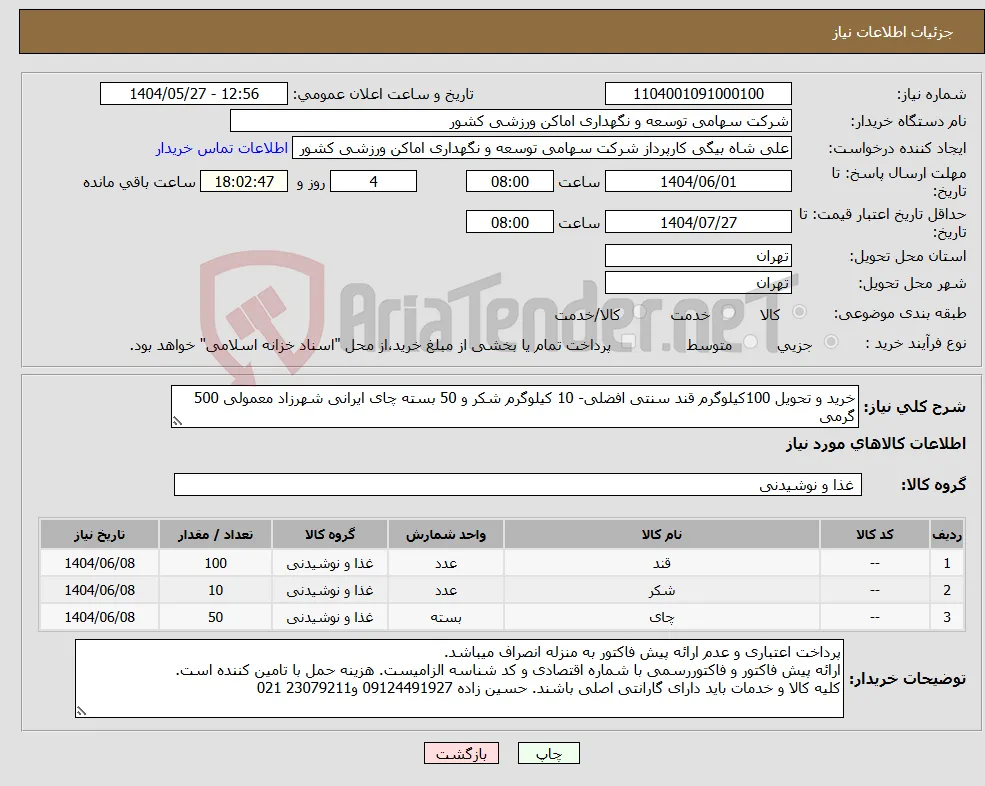This screenshot has height=786, width=985.
Task: Select the جزیی purchase type radio
Action: [x=830, y=342]
